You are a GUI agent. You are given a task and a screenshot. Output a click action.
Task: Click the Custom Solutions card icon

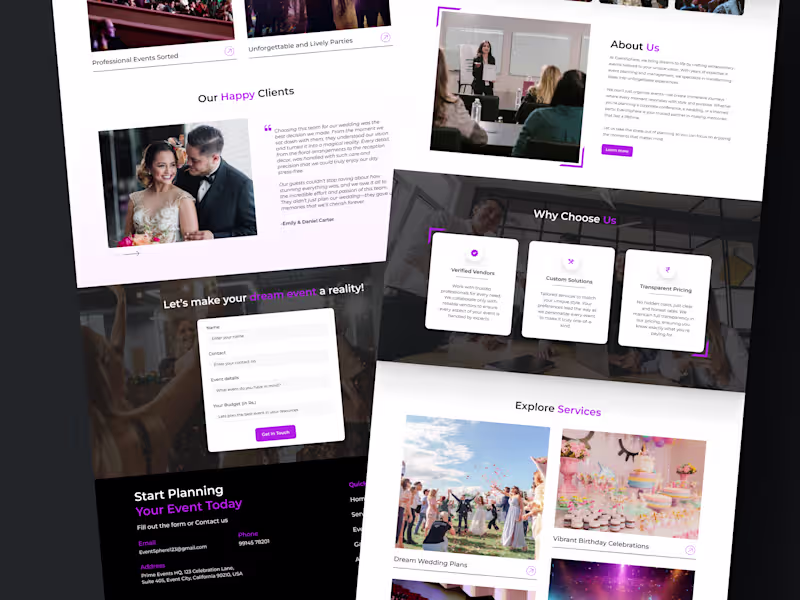570,262
